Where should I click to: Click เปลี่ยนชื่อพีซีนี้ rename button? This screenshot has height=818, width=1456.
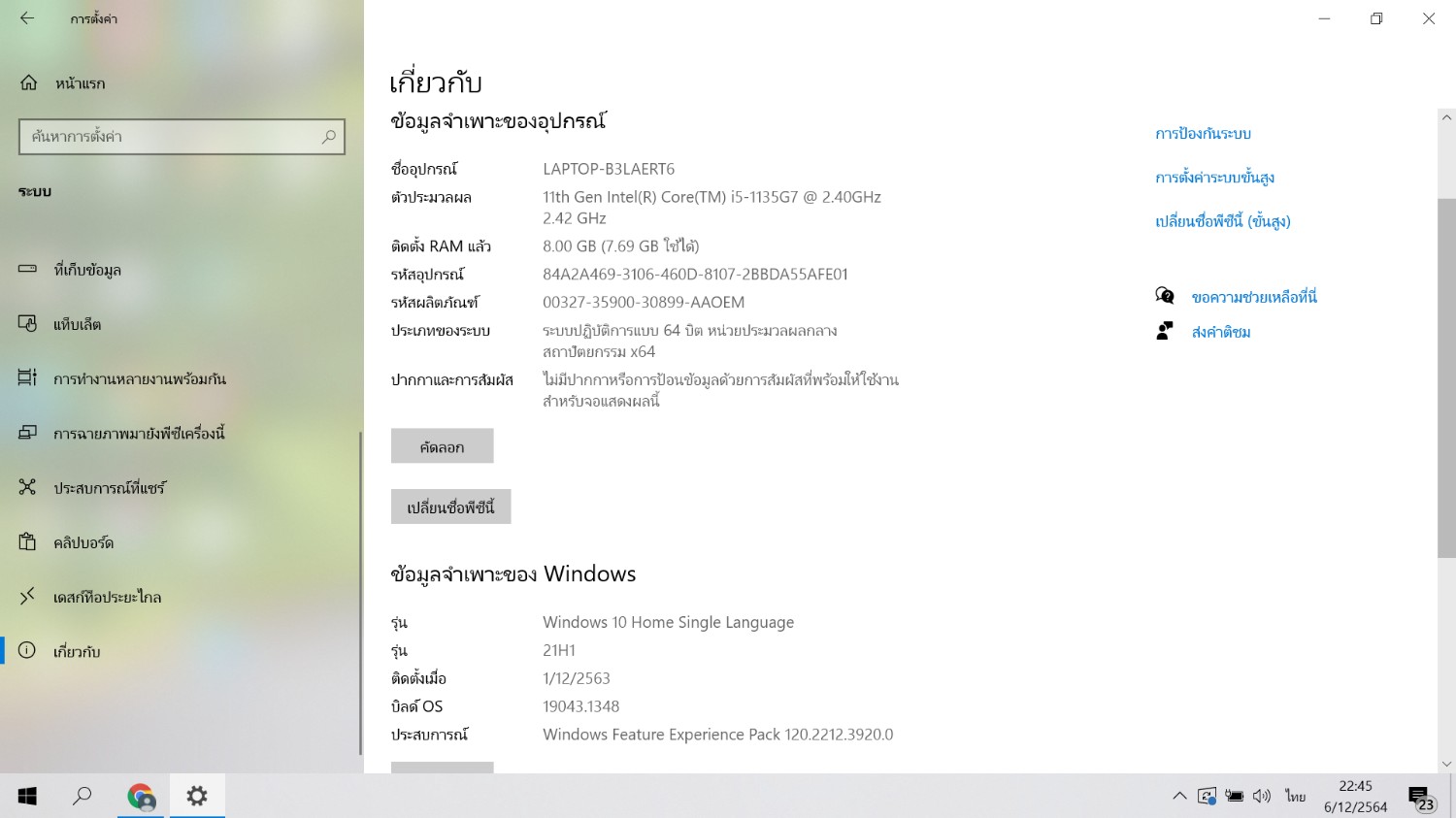[451, 507]
